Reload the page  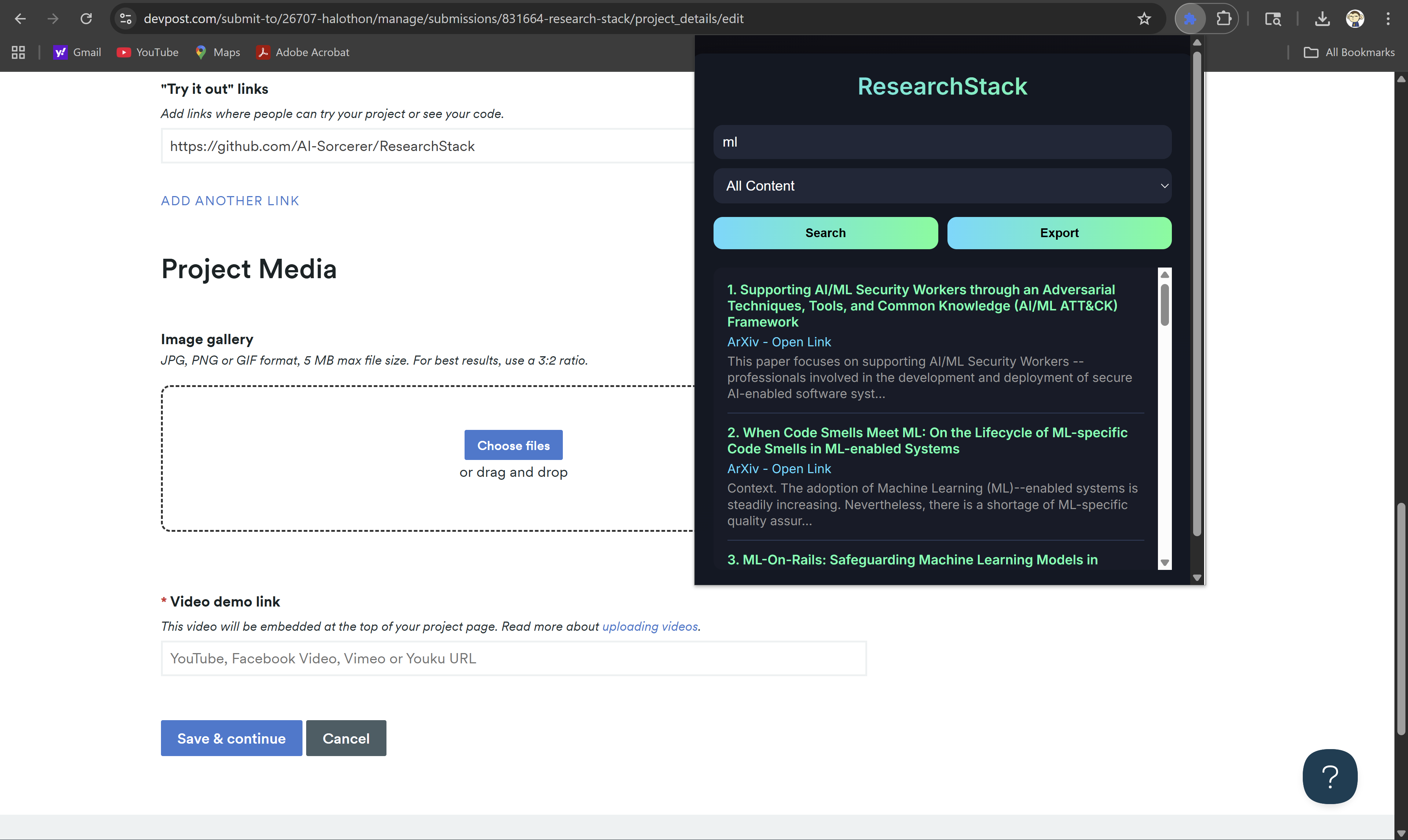pos(86,19)
